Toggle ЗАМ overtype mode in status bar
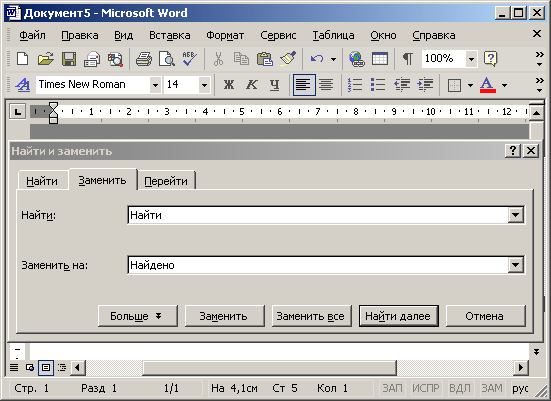Image resolution: width=551 pixels, height=401 pixels. click(492, 388)
